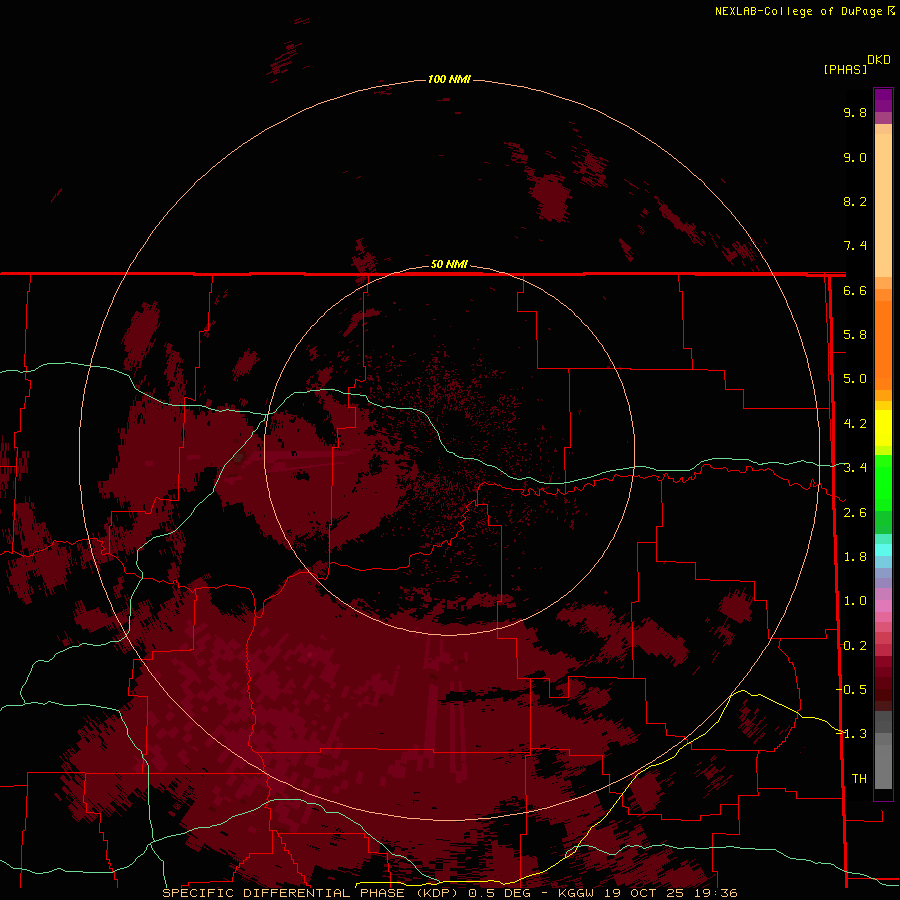This screenshot has width=900, height=900.
Task: Click the SPECIFIC DIFFERENTIAL PHASE (KDP) title text
Action: pos(310,893)
